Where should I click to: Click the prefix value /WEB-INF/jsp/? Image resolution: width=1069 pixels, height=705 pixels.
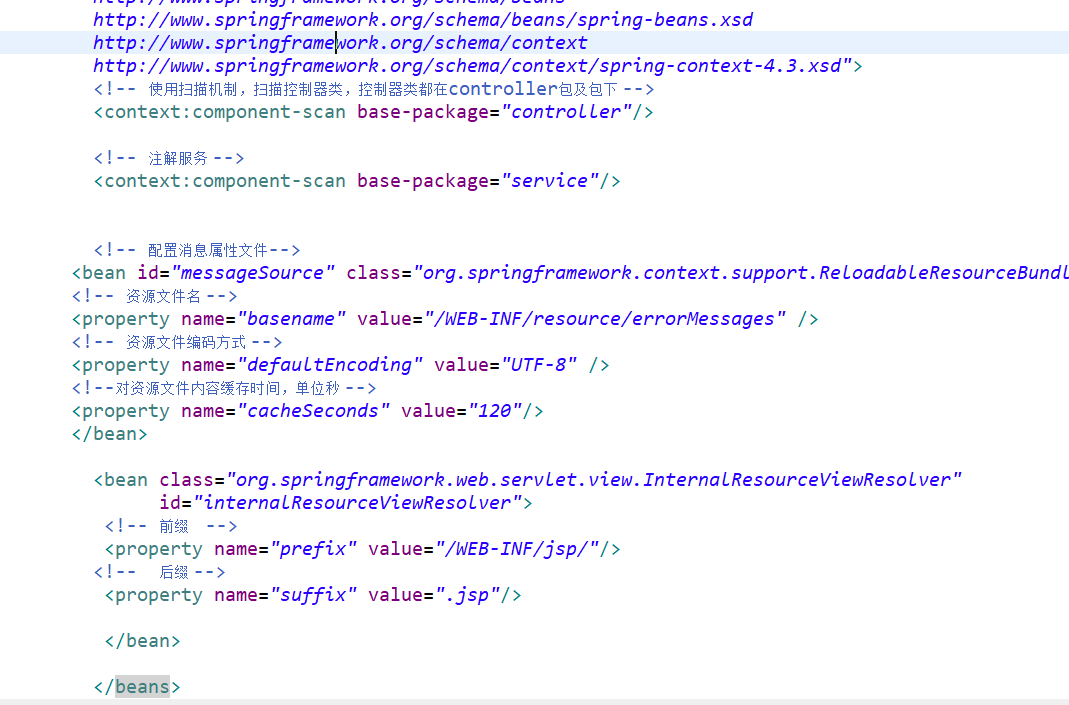(x=517, y=550)
